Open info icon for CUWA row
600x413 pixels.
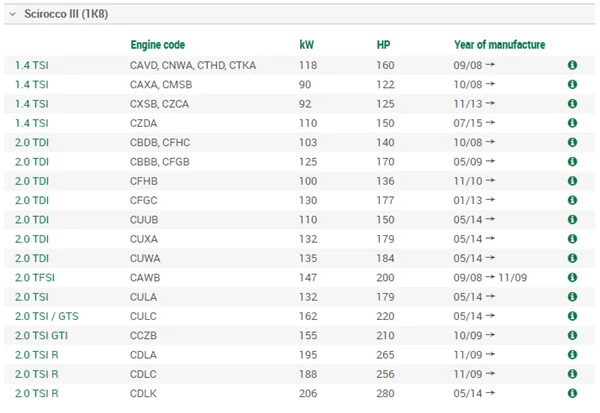click(572, 258)
